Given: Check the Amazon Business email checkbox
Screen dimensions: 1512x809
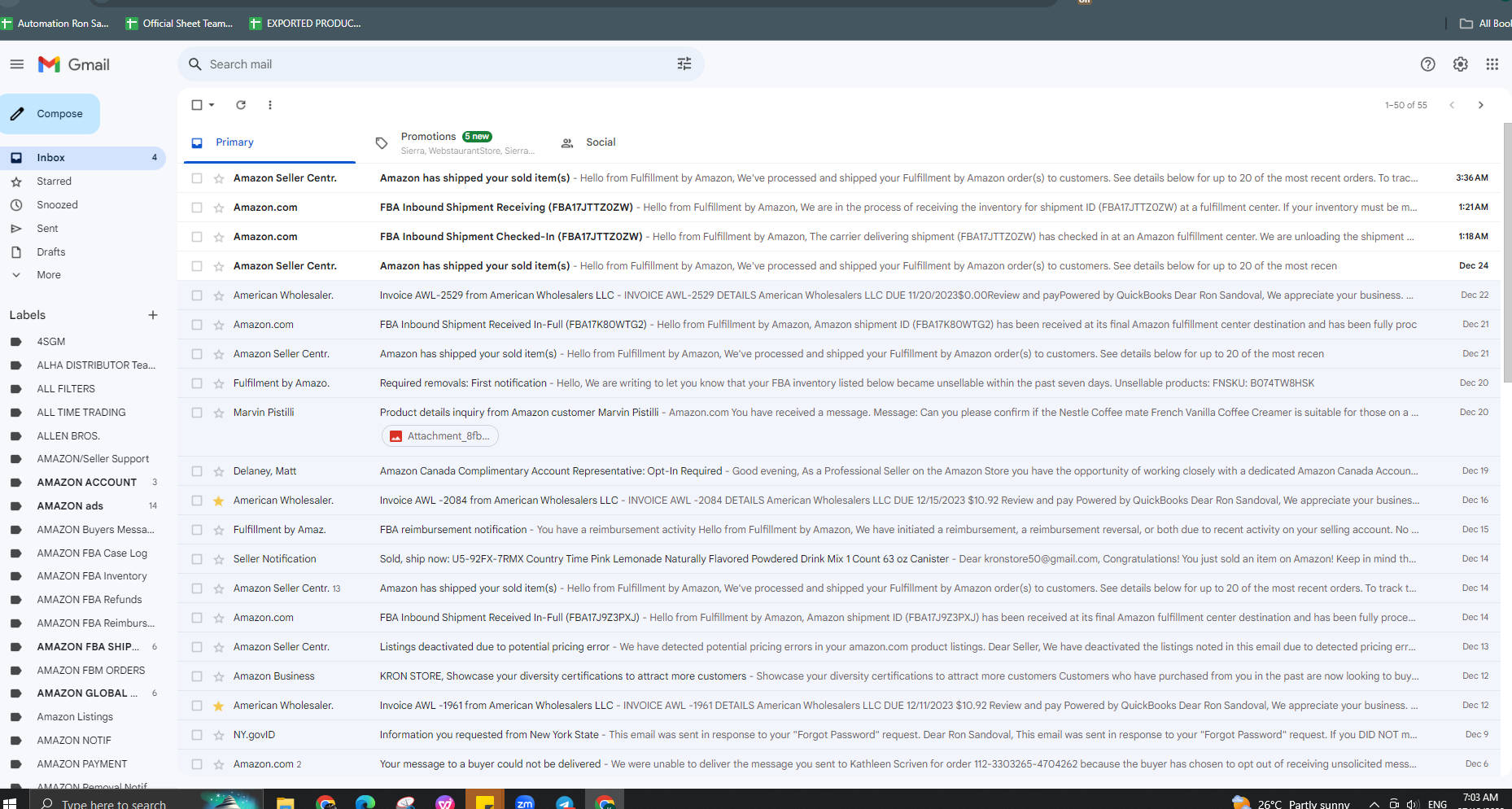Looking at the screenshot, I should pyautogui.click(x=197, y=676).
